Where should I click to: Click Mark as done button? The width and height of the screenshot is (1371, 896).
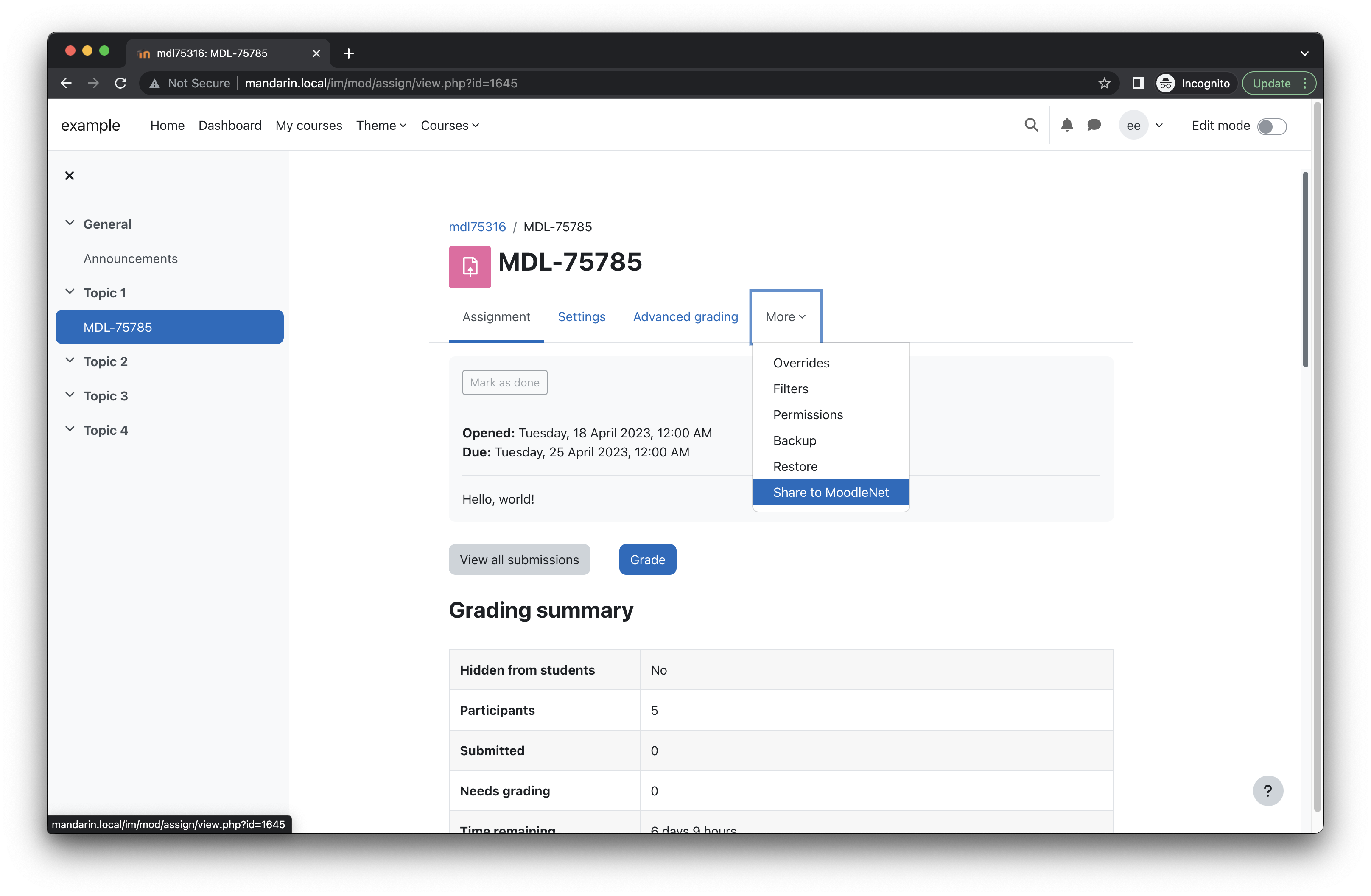[504, 383]
